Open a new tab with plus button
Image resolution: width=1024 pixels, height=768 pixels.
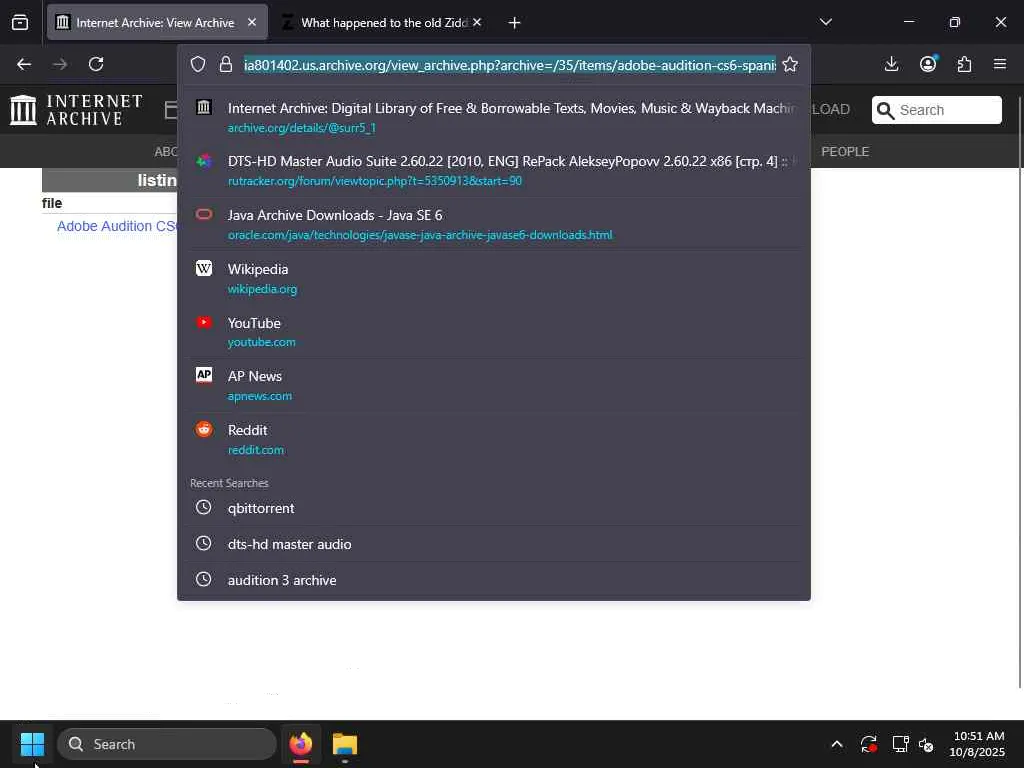[515, 23]
